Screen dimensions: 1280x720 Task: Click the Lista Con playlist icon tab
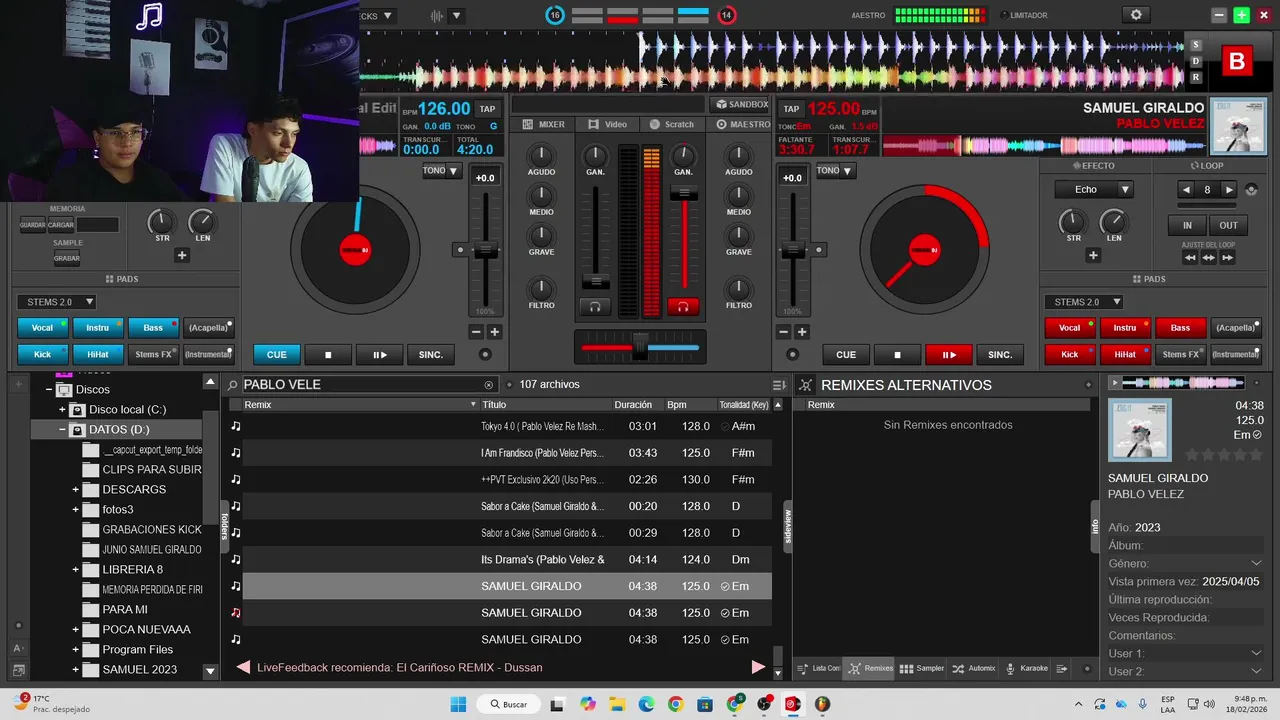[x=818, y=668]
